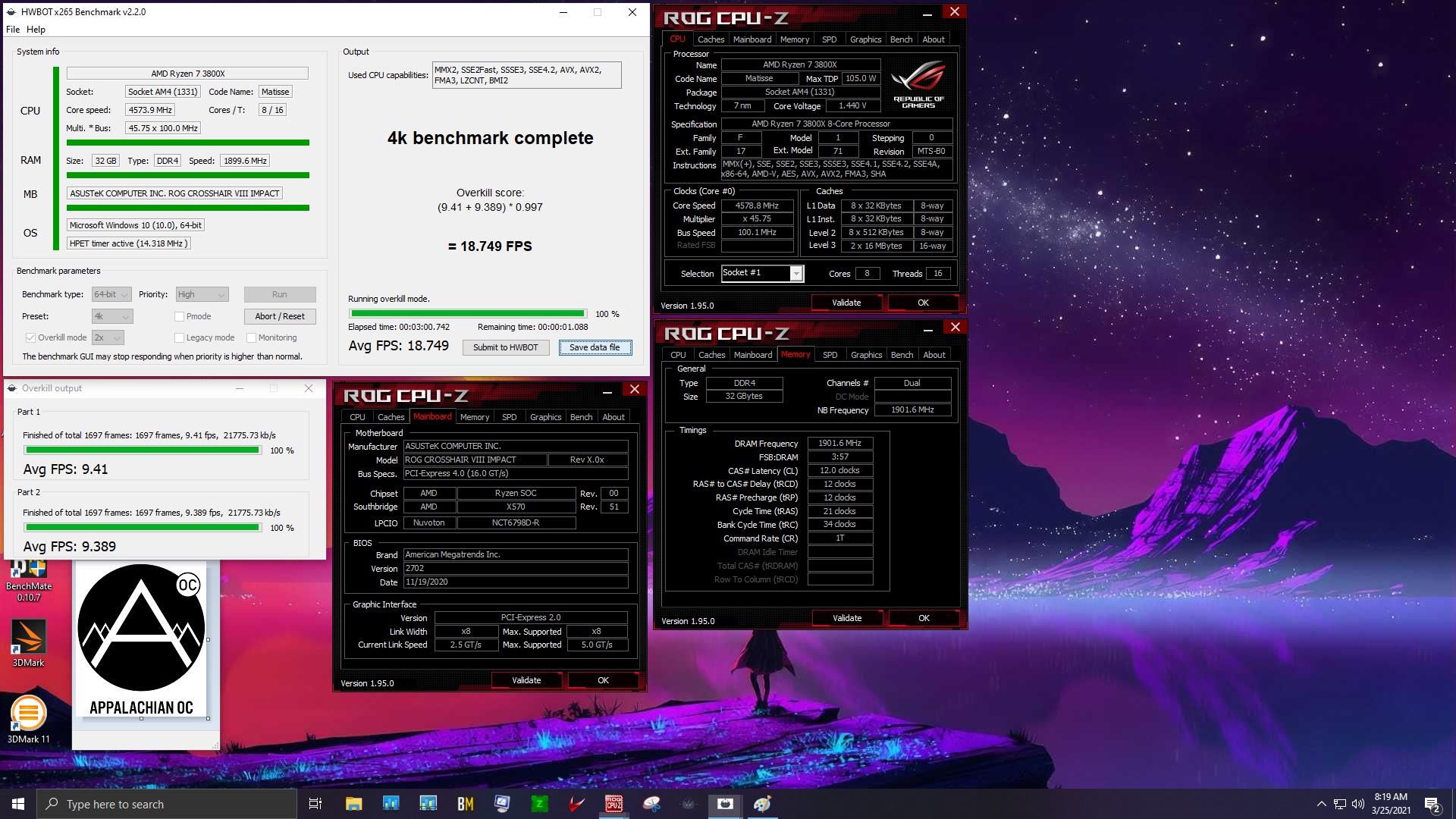The width and height of the screenshot is (1456, 819).
Task: Switch to ROG CPU-Z on the taskbar
Action: click(613, 804)
